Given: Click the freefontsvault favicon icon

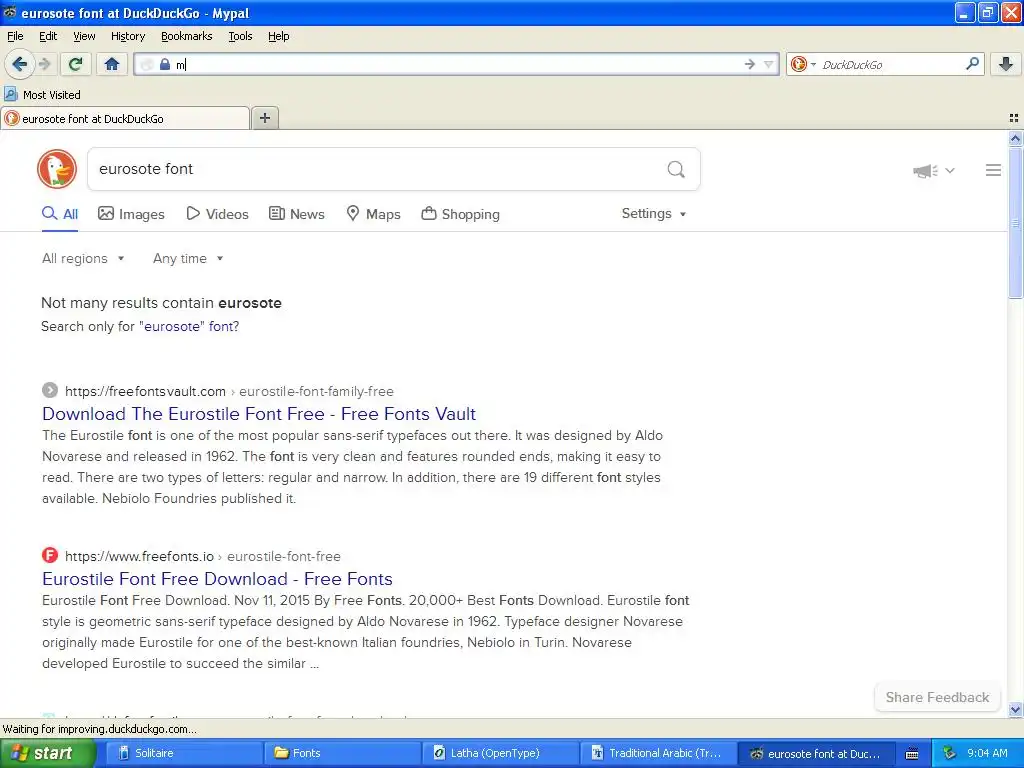Looking at the screenshot, I should click(50, 391).
